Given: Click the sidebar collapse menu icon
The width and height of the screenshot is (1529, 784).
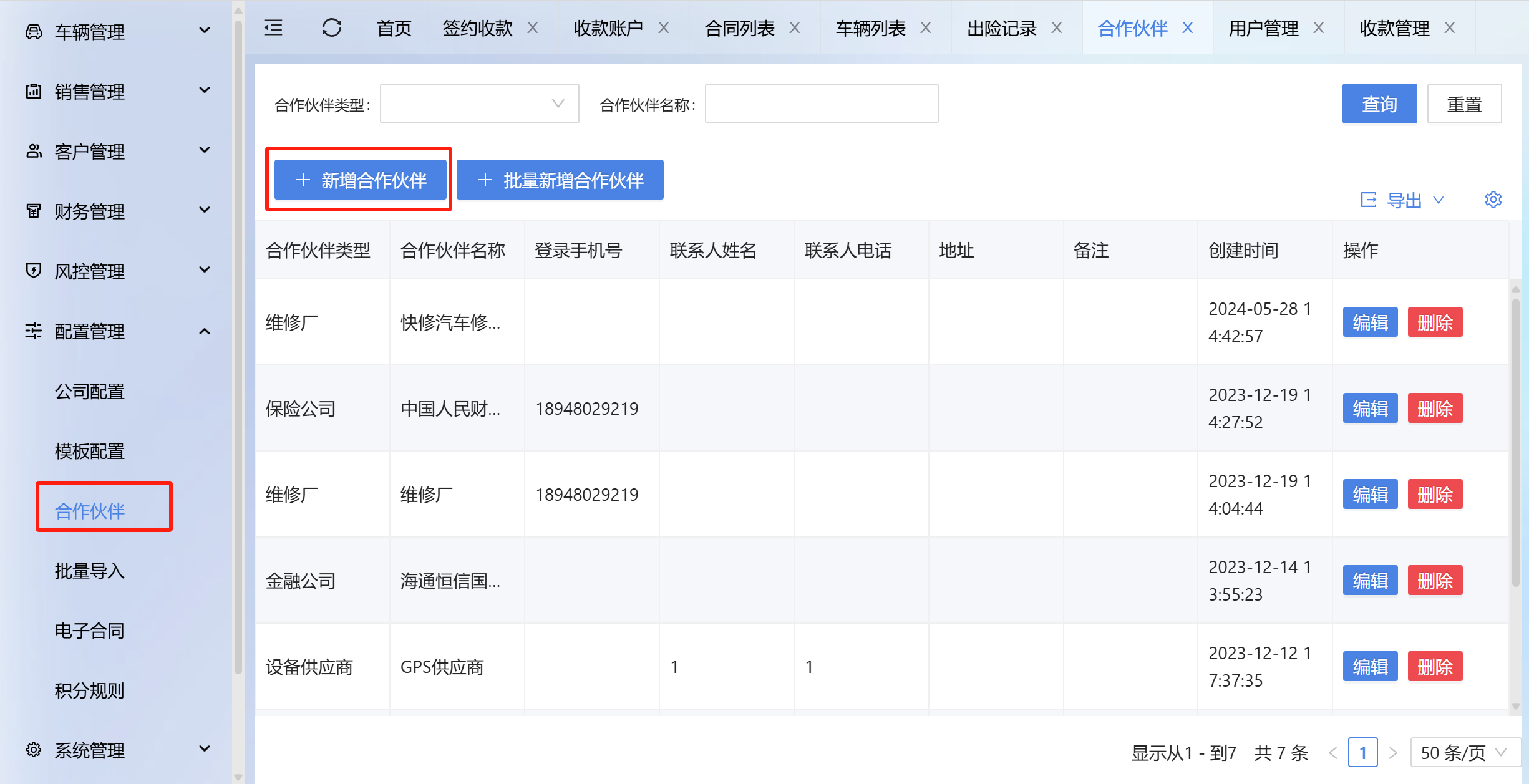Looking at the screenshot, I should [273, 28].
